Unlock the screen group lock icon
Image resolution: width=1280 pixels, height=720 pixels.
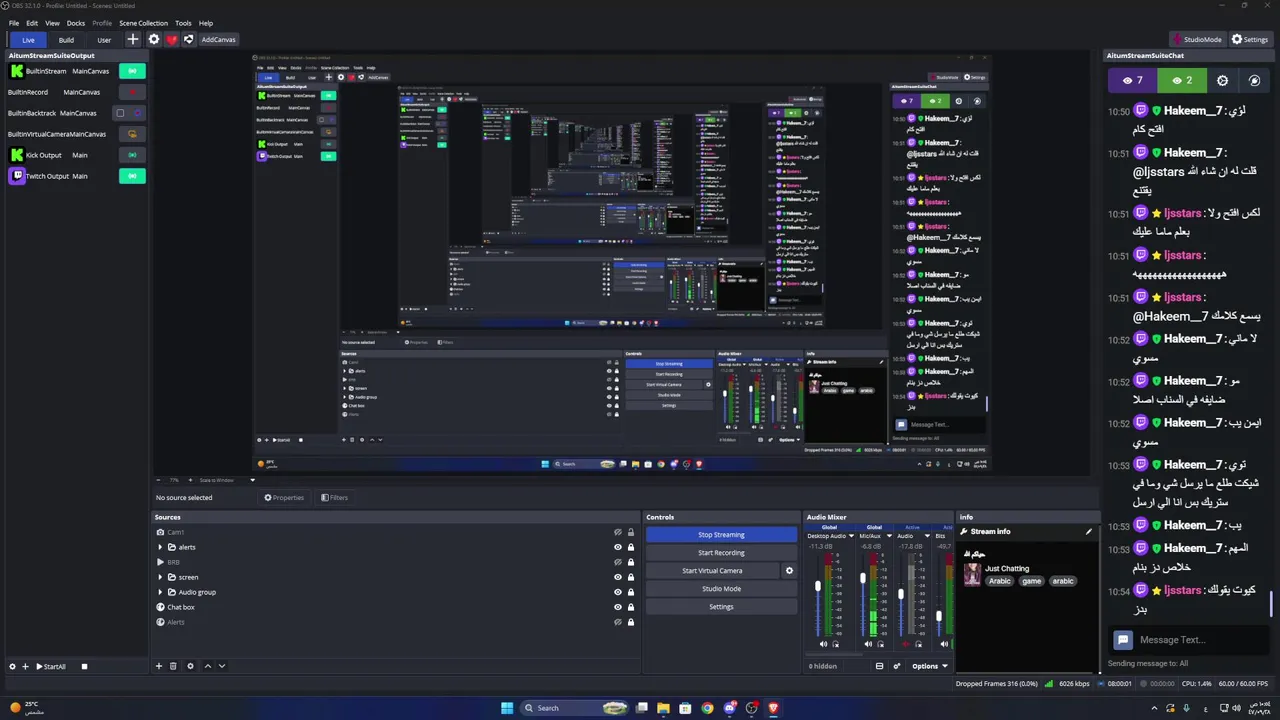631,577
